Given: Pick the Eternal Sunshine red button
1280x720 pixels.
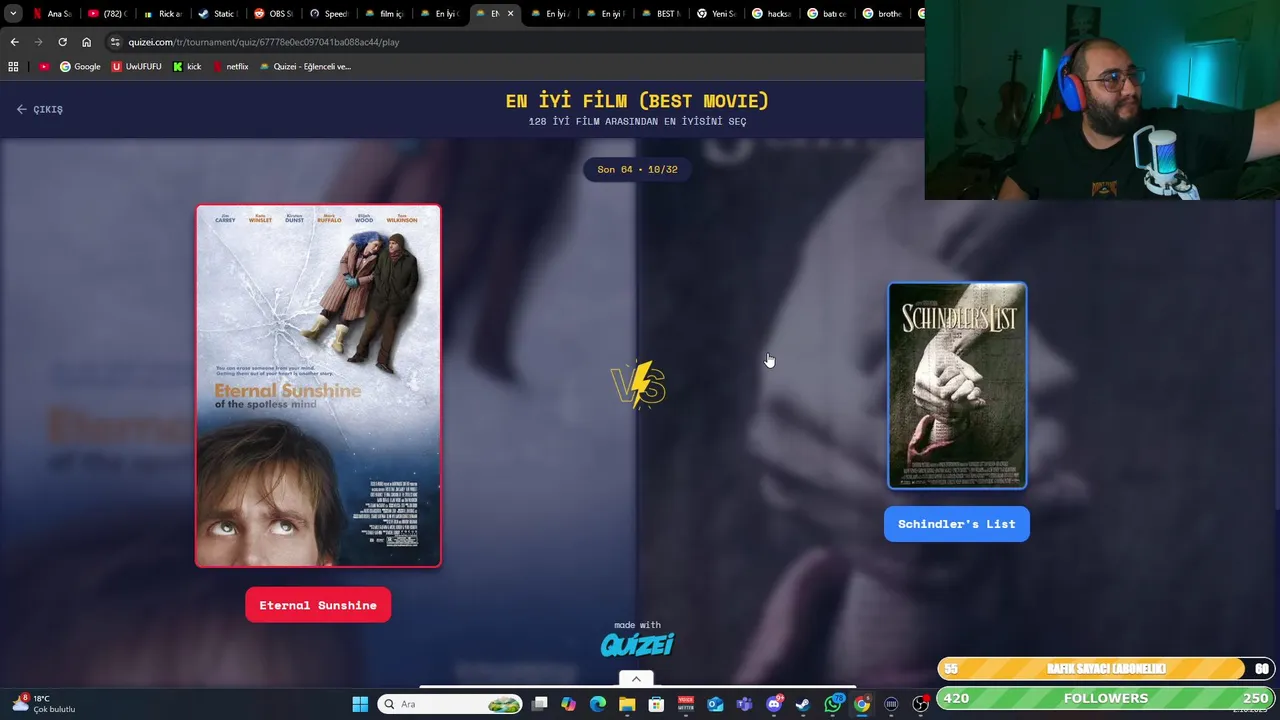Looking at the screenshot, I should pyautogui.click(x=318, y=605).
